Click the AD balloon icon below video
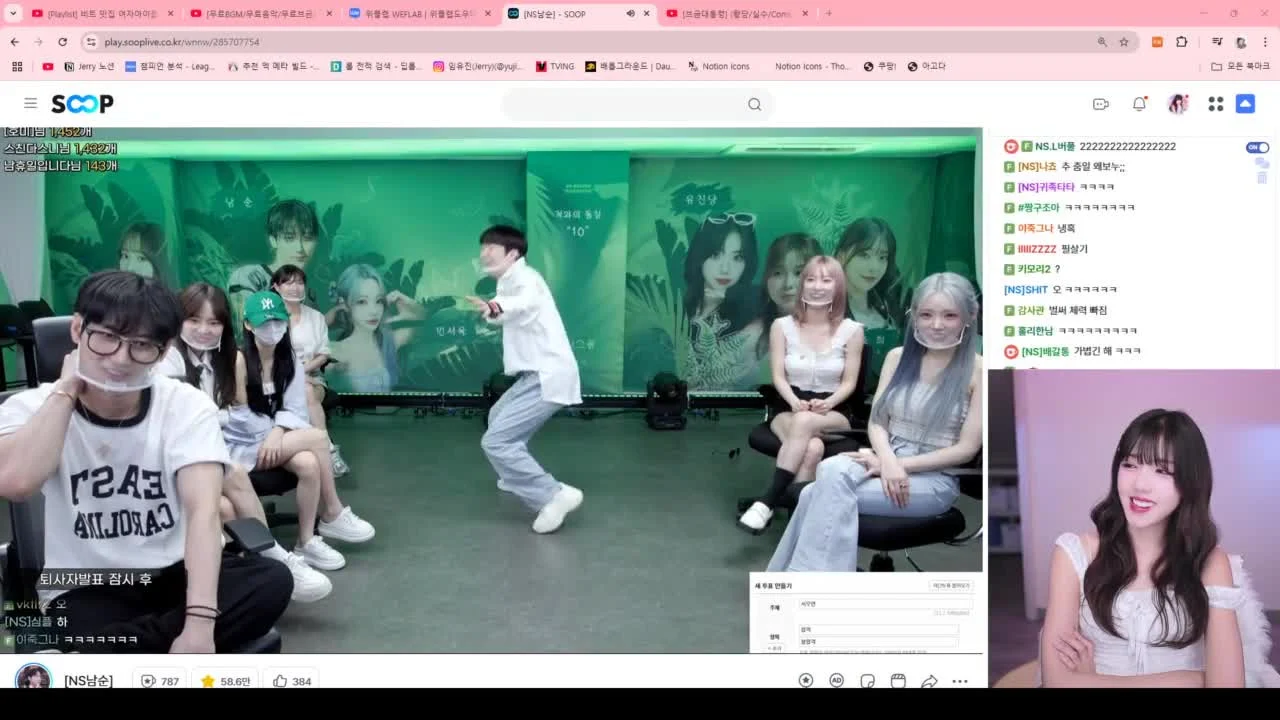Image resolution: width=1280 pixels, height=720 pixels. point(836,681)
